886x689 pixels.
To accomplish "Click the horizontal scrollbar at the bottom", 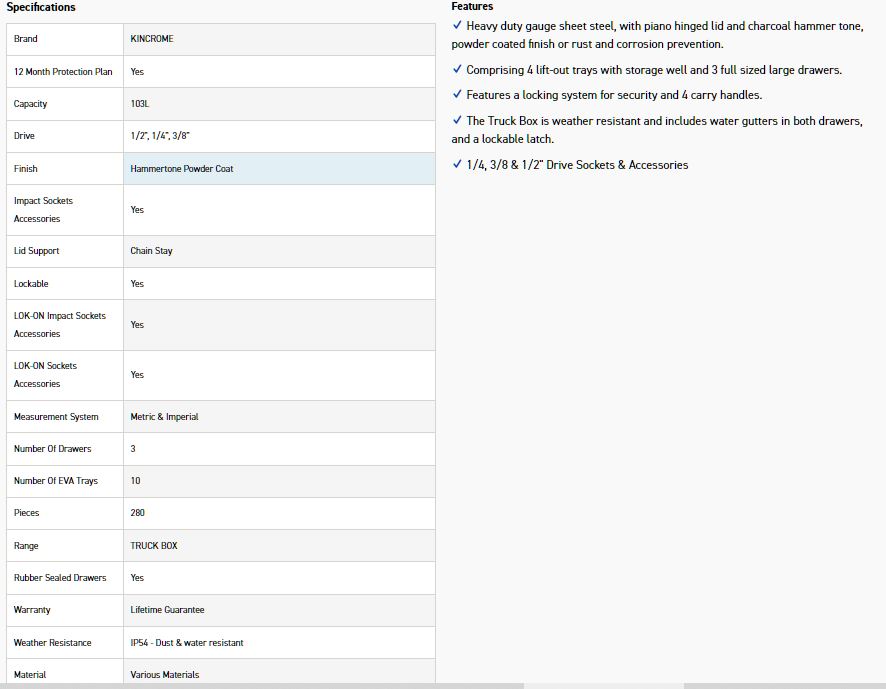I will [x=604, y=685].
